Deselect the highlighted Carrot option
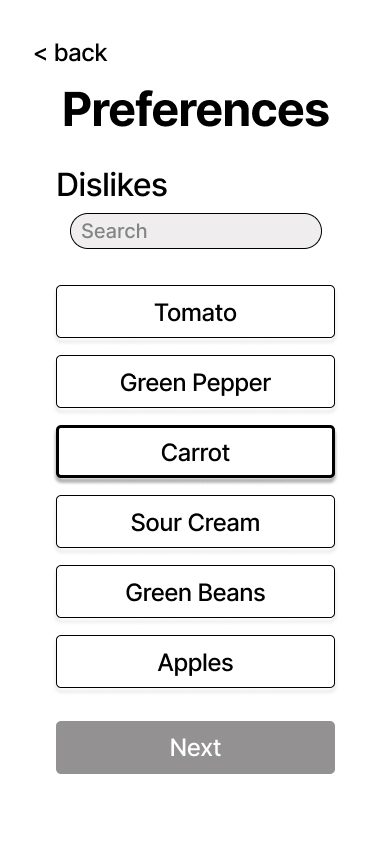The image size is (390, 844). coord(195,452)
